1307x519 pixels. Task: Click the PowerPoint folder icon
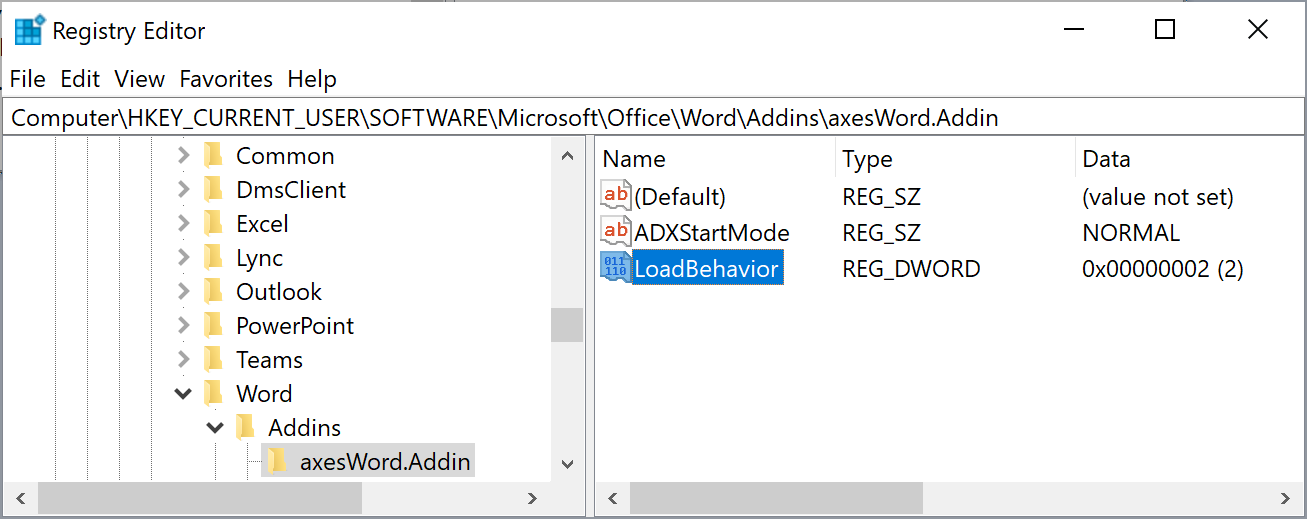click(x=212, y=326)
